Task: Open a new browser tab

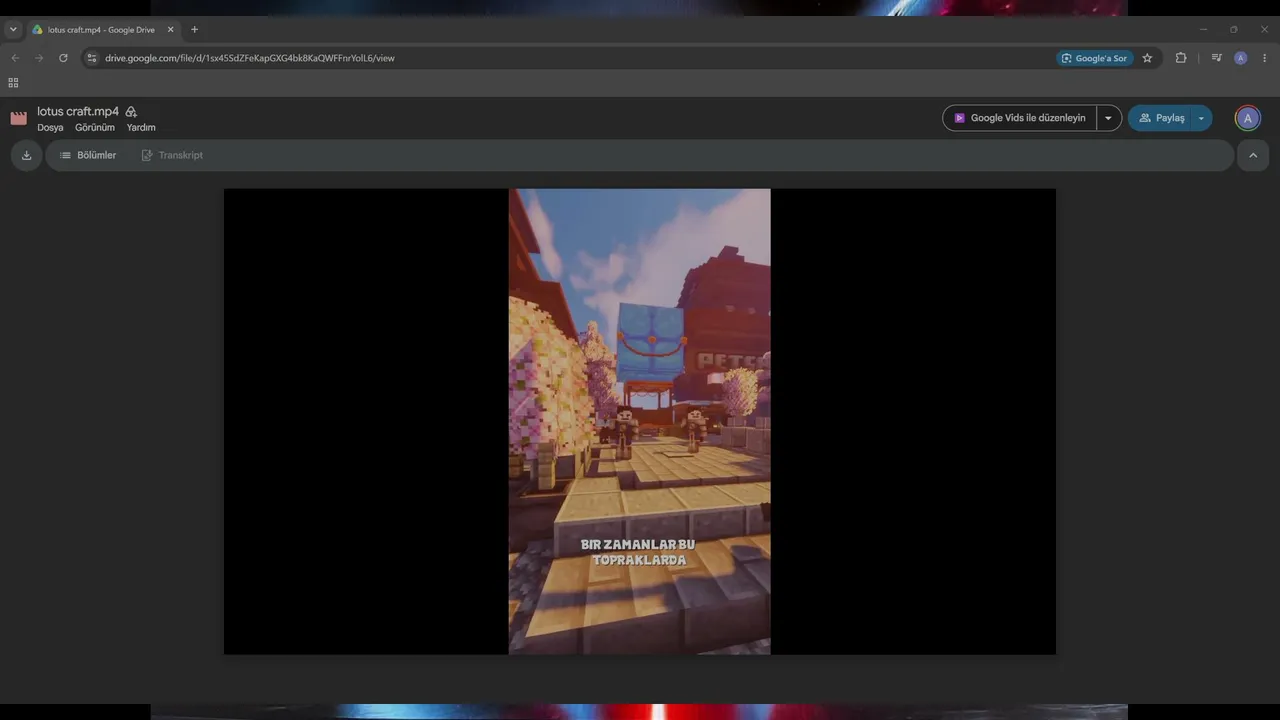Action: [x=194, y=30]
